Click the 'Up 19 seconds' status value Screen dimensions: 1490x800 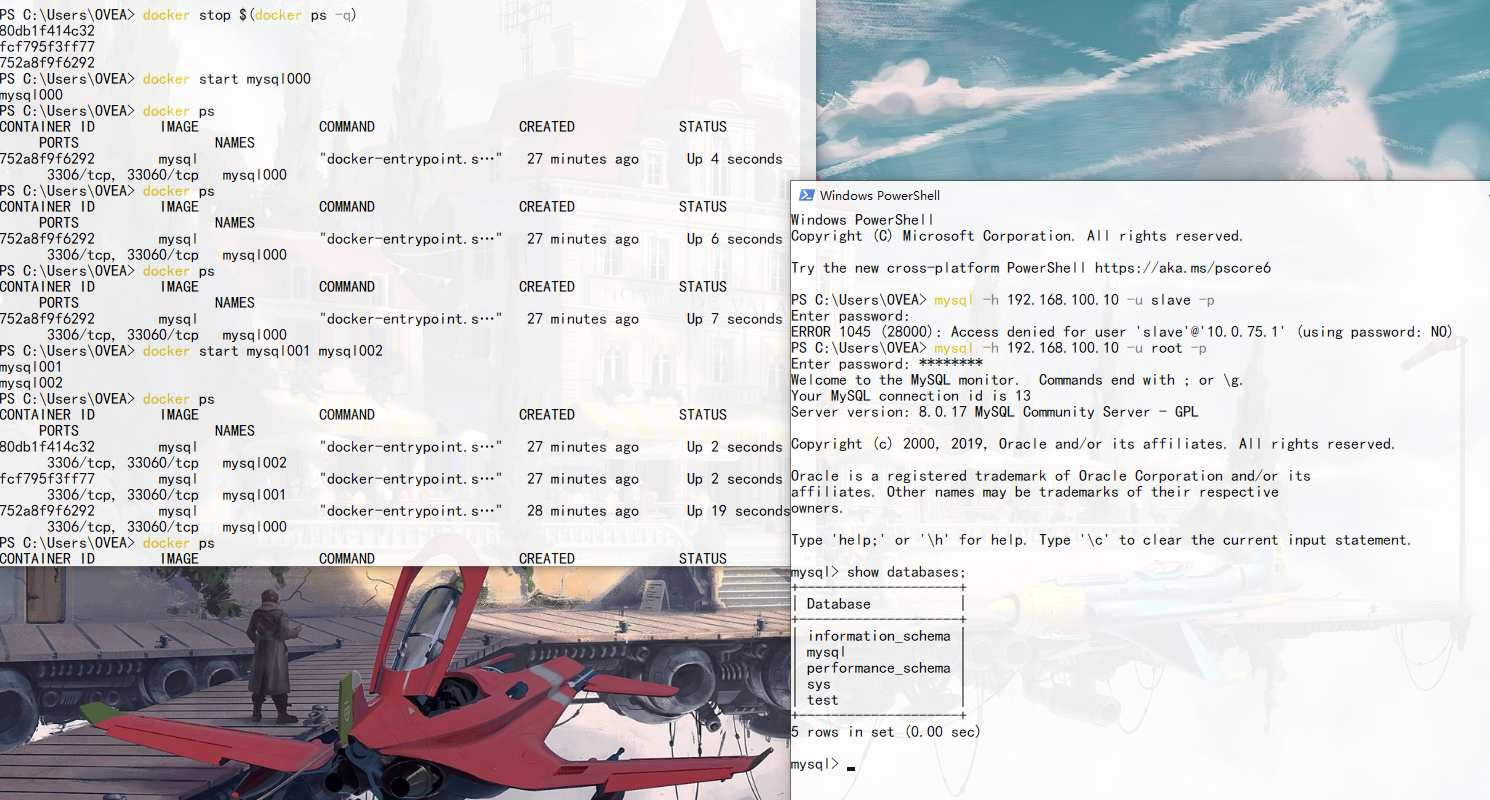pyautogui.click(x=739, y=511)
